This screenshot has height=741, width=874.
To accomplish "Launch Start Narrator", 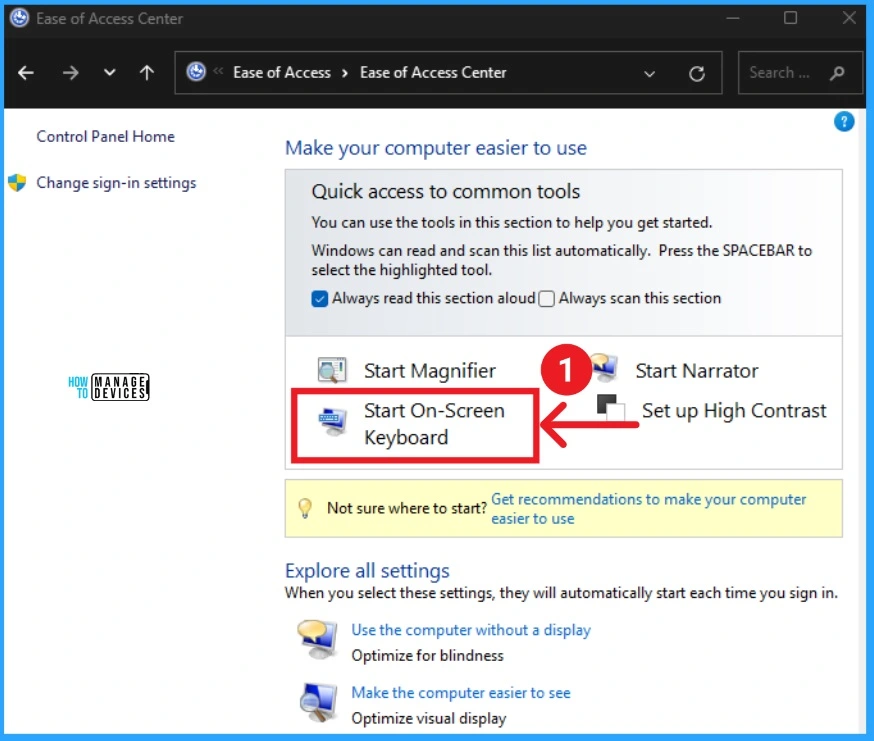I will coord(697,371).
